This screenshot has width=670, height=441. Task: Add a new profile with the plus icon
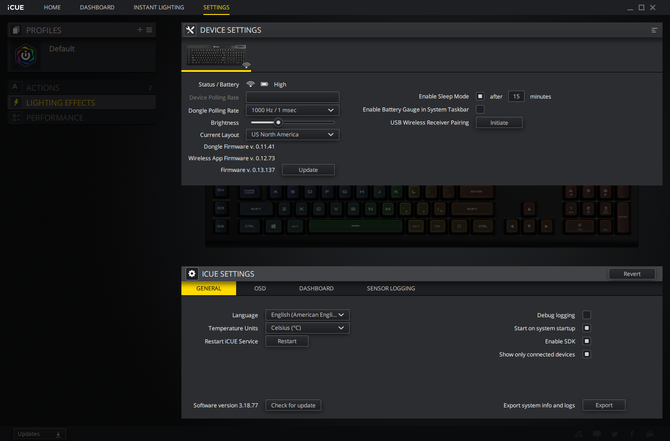[x=140, y=30]
